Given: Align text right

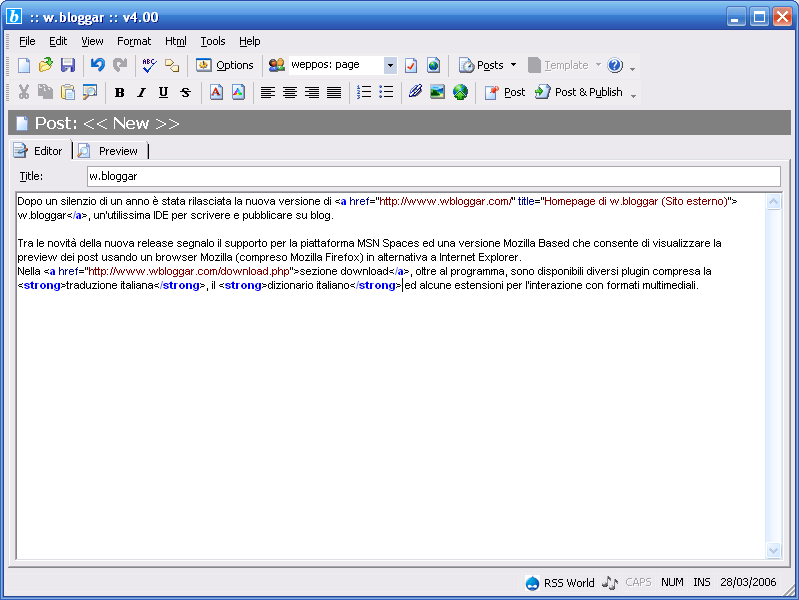Looking at the screenshot, I should point(312,92).
